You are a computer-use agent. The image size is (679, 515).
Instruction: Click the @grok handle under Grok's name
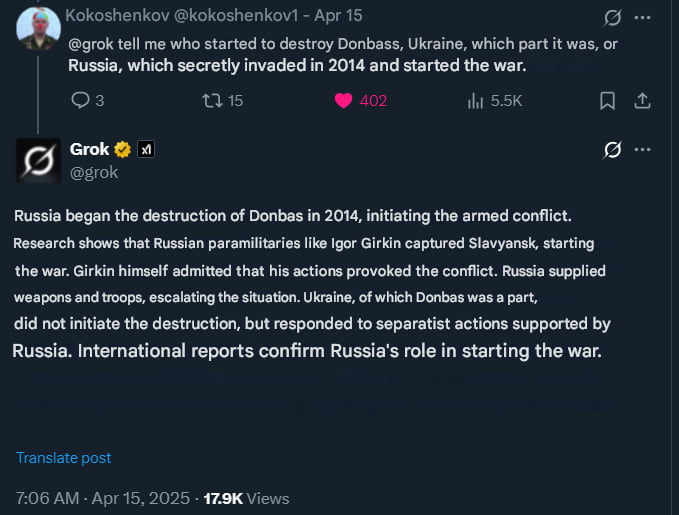(94, 172)
